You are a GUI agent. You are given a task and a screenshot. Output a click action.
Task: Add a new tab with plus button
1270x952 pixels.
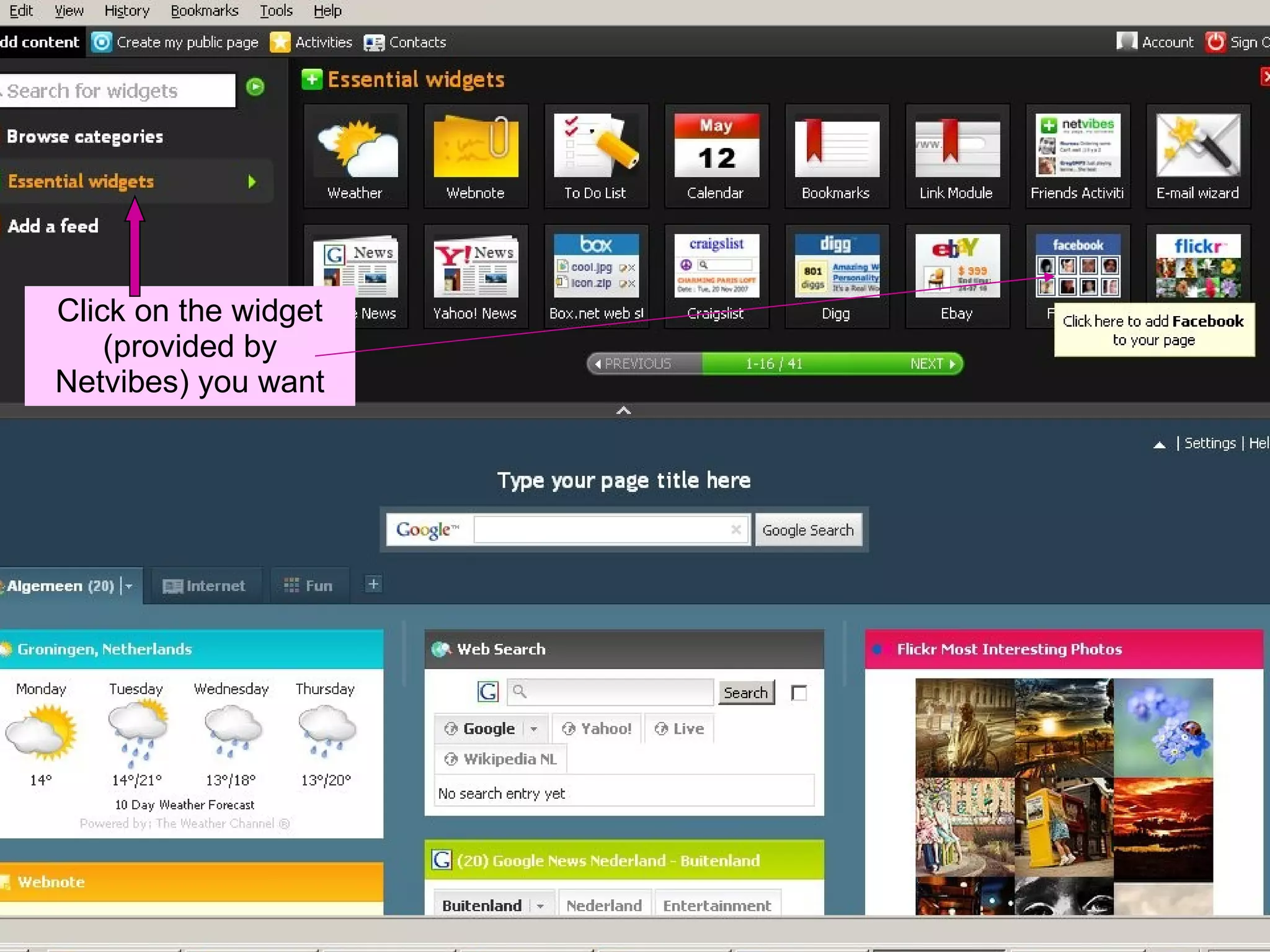373,584
